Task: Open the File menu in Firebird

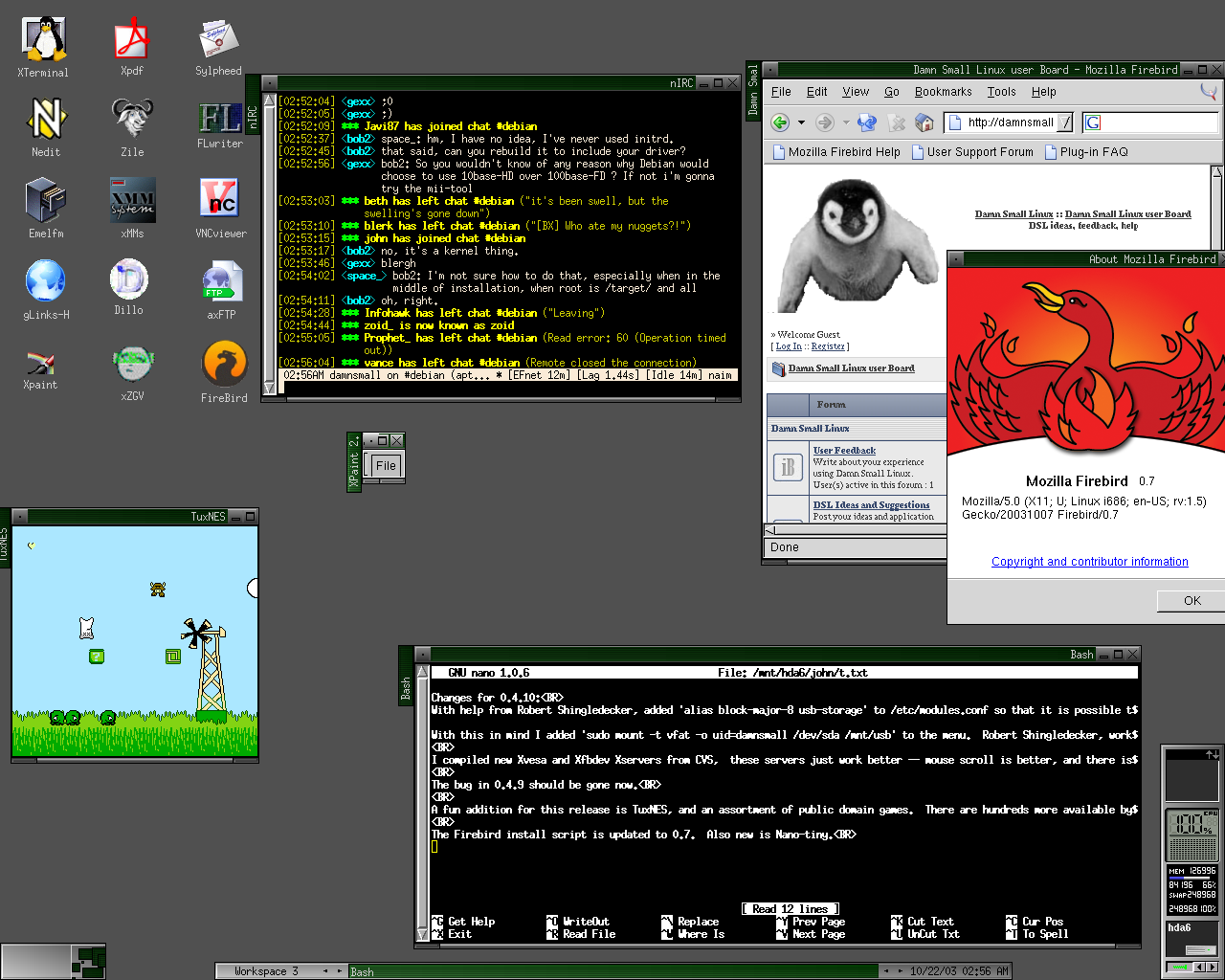Action: [781, 92]
